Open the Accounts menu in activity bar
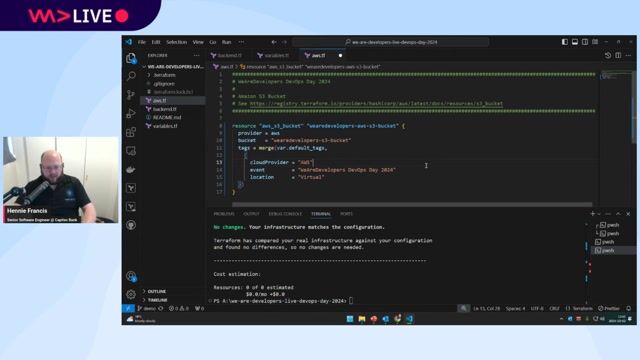This screenshot has height=360, width=640. [x=131, y=276]
